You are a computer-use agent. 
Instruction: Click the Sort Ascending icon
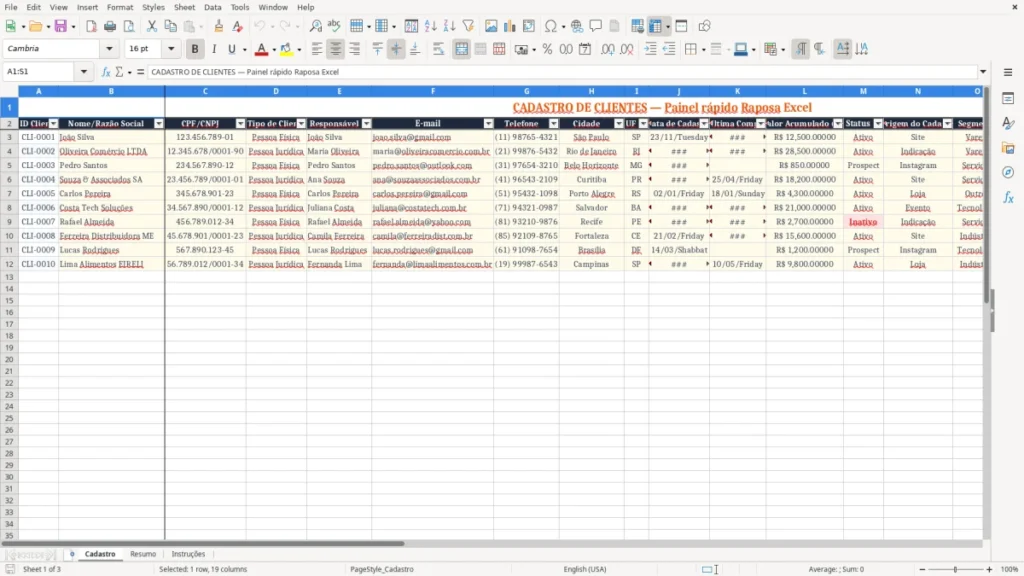[430, 26]
